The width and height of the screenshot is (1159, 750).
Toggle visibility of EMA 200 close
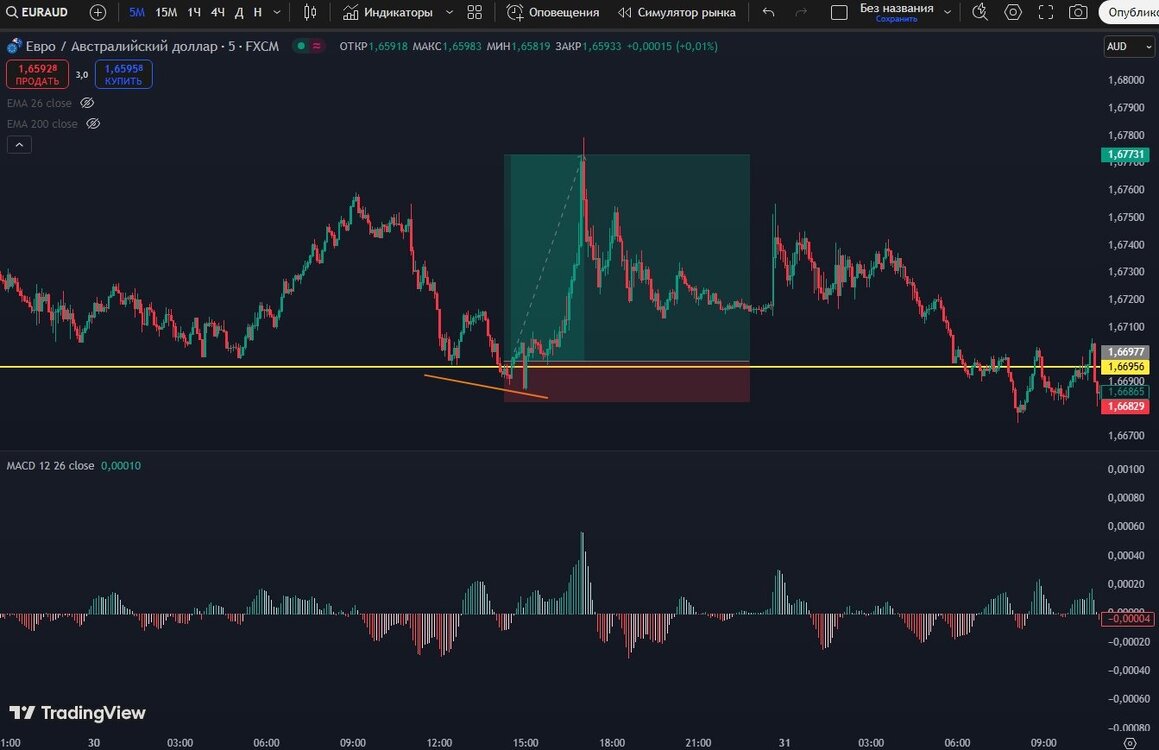pos(93,123)
